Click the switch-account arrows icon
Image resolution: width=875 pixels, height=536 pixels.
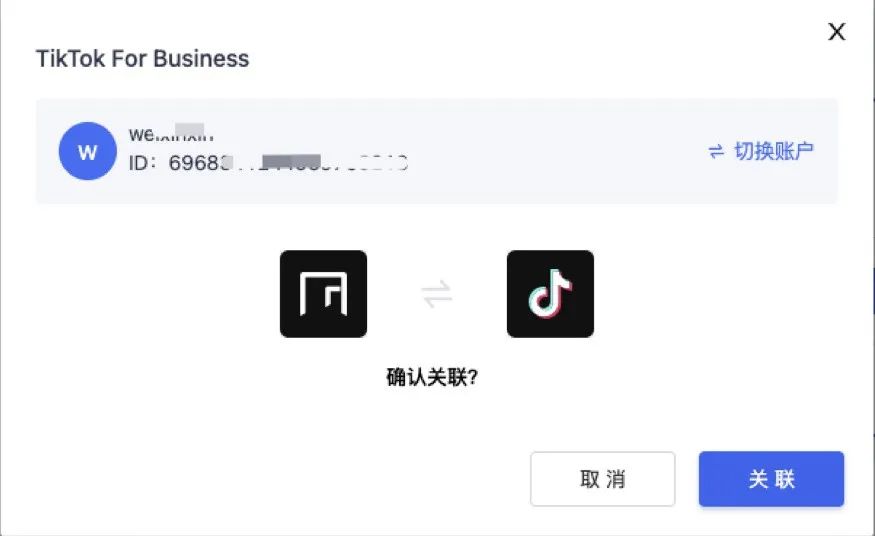coord(716,151)
